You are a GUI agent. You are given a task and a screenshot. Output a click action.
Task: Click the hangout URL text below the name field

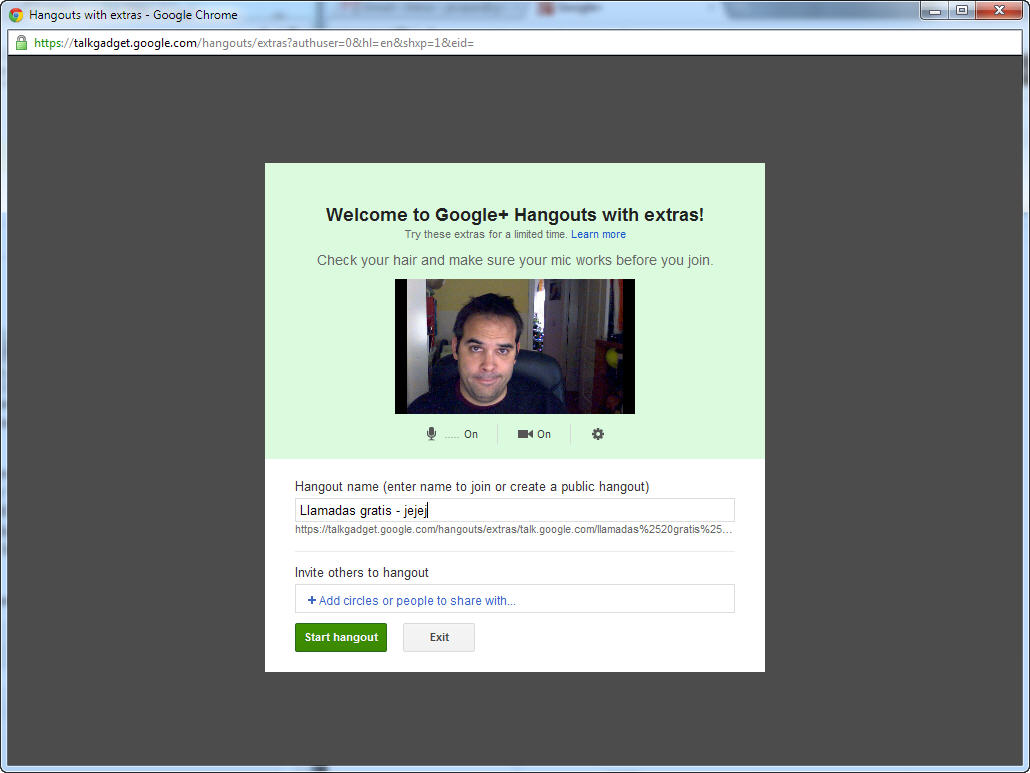click(513, 529)
